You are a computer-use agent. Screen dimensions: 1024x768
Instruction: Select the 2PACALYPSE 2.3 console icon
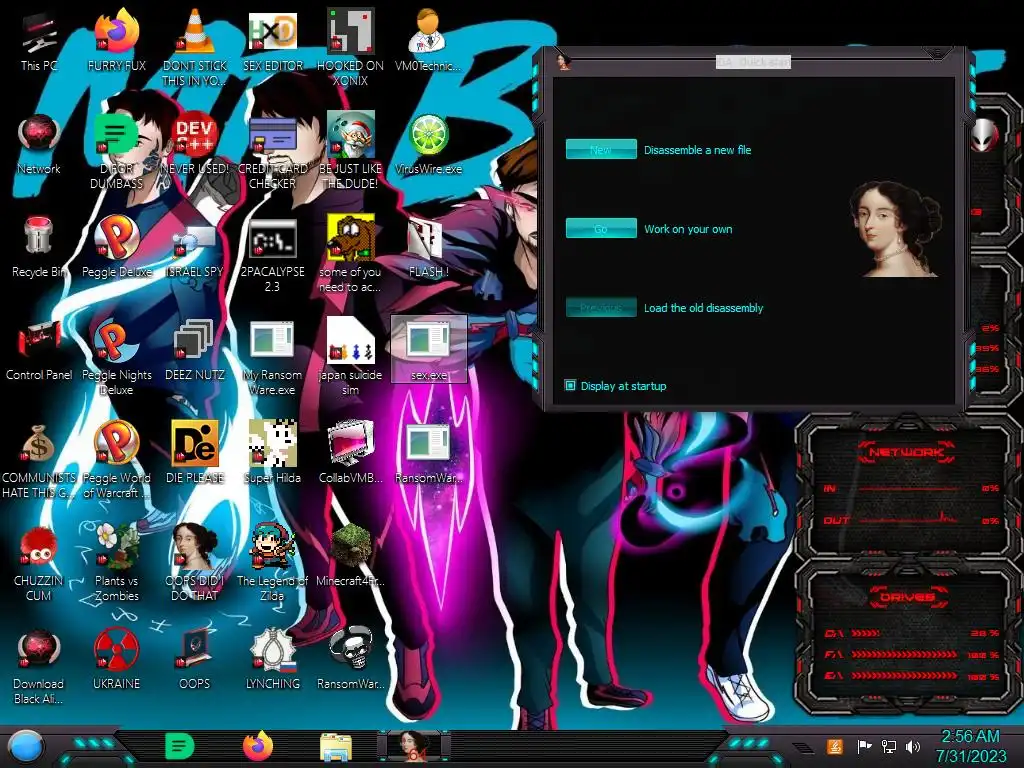pos(272,238)
